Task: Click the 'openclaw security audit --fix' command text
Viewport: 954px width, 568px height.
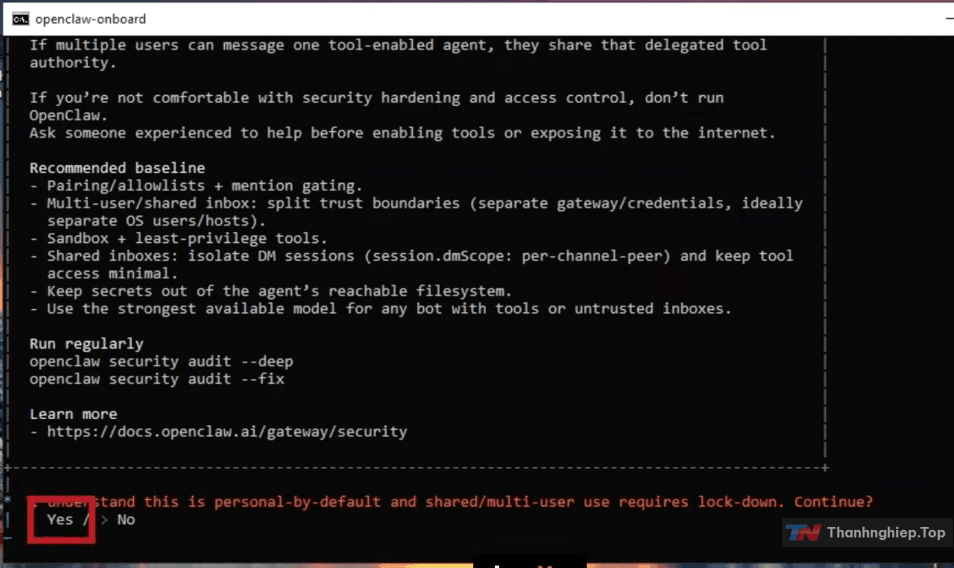Action: click(x=157, y=379)
